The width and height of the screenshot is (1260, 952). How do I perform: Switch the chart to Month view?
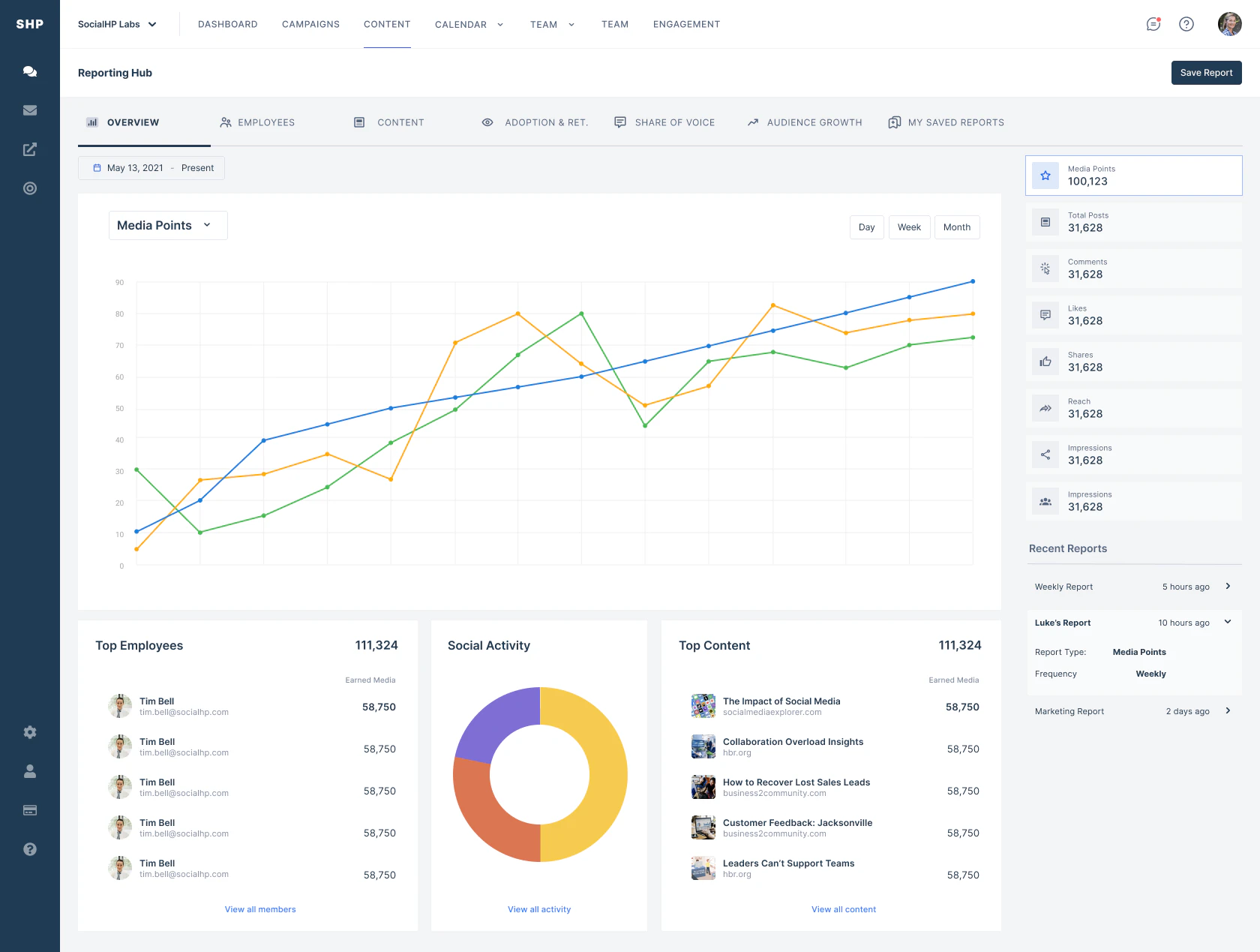(x=956, y=227)
